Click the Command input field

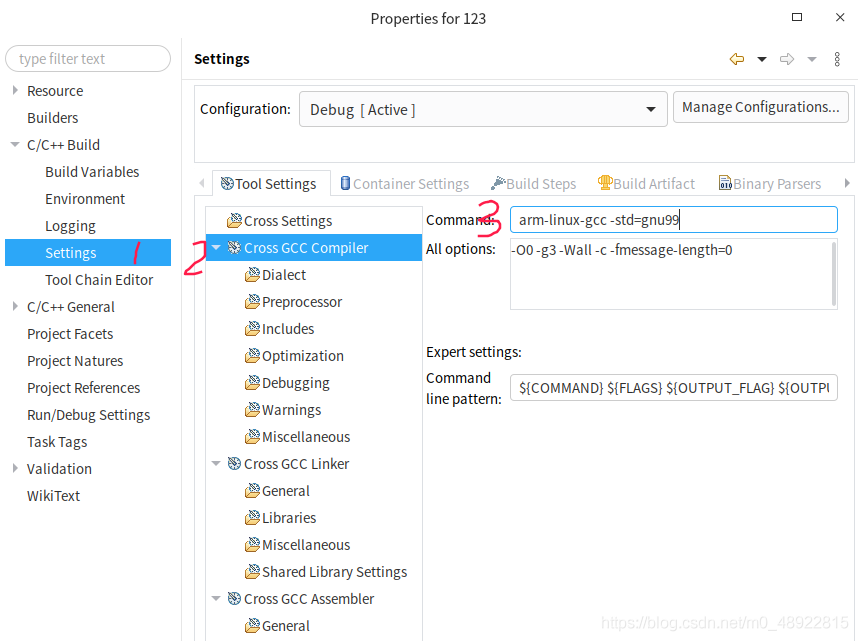(672, 220)
